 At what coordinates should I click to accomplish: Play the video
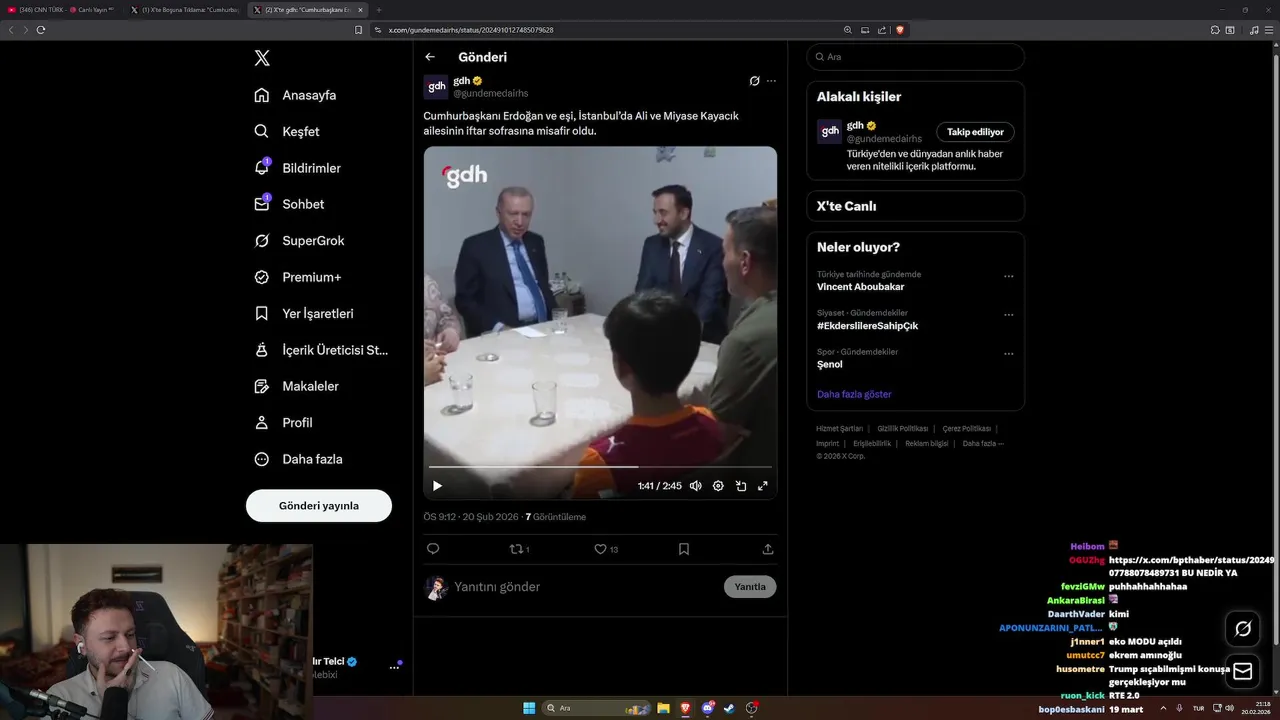437,486
